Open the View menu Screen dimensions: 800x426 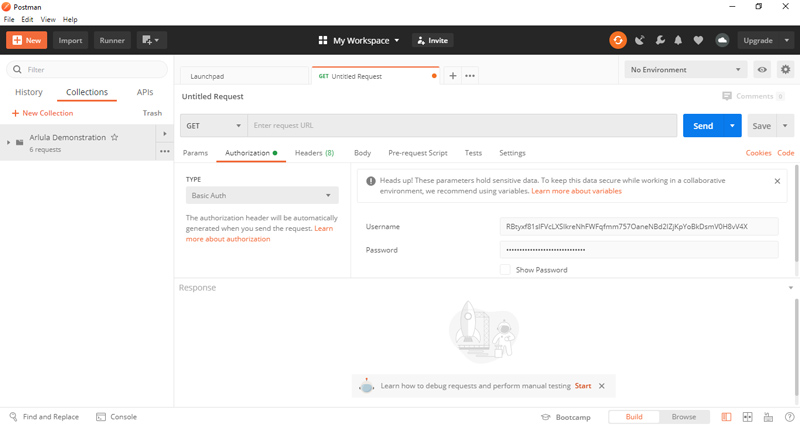(48, 19)
